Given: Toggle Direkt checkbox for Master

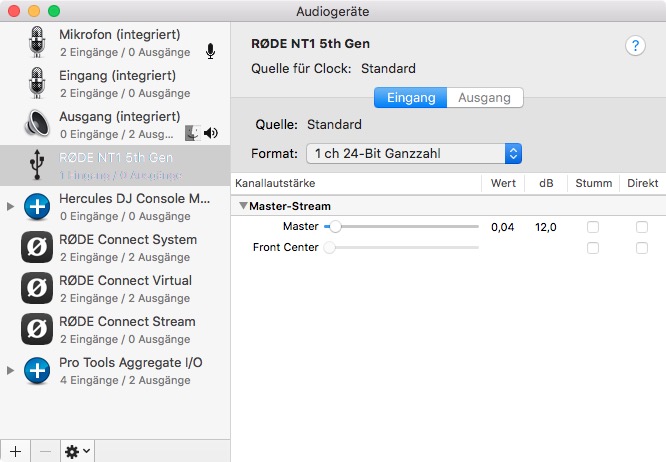Looking at the screenshot, I should [x=642, y=227].
